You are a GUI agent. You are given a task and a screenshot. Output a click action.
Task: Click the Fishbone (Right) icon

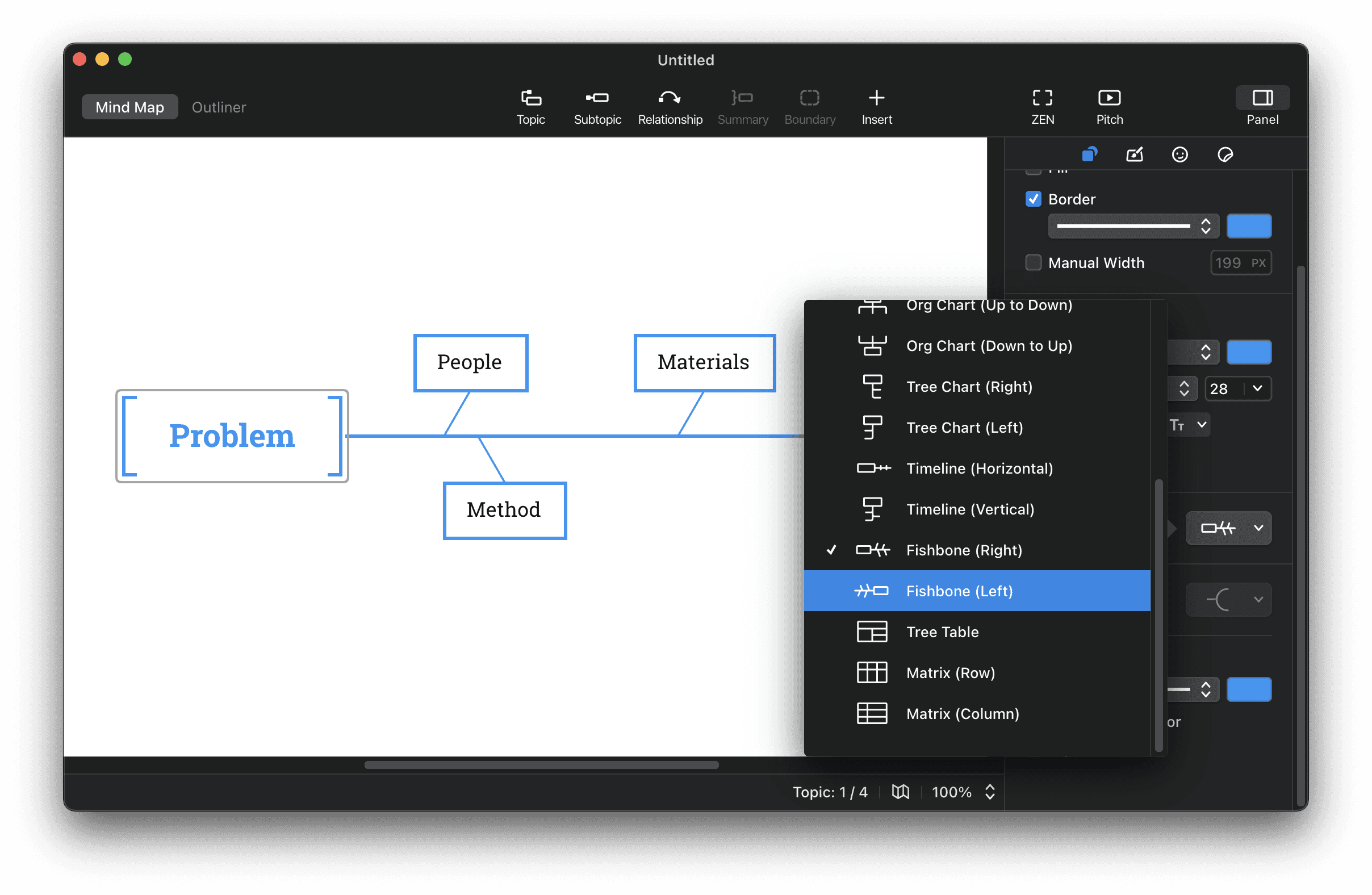pyautogui.click(x=873, y=550)
